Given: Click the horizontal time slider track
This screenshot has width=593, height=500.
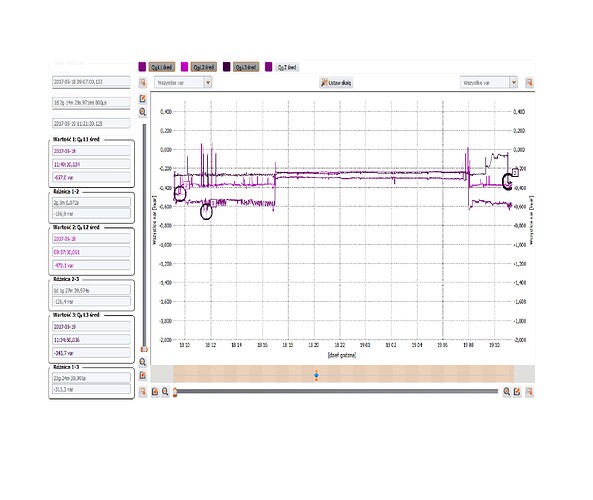Looking at the screenshot, I should (337, 391).
